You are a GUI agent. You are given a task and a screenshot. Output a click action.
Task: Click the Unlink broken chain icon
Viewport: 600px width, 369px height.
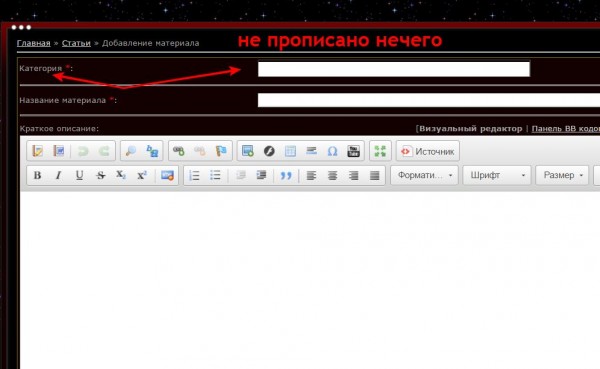point(199,151)
